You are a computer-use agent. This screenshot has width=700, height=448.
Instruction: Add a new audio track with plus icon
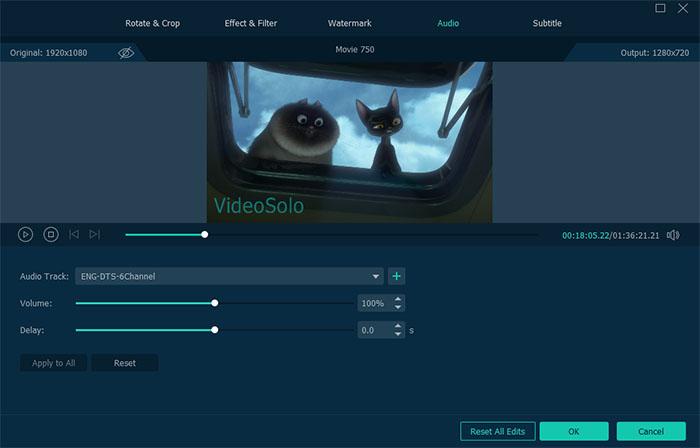396,276
